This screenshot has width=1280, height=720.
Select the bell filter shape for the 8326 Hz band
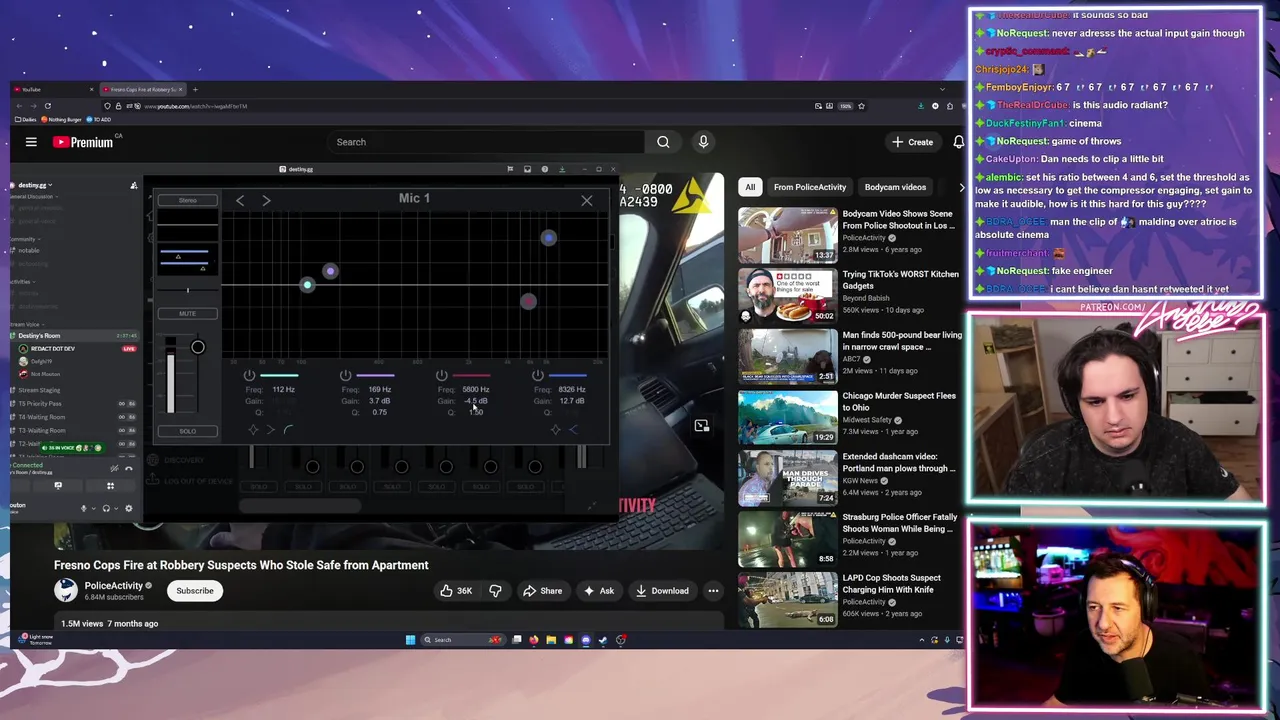[x=555, y=430]
